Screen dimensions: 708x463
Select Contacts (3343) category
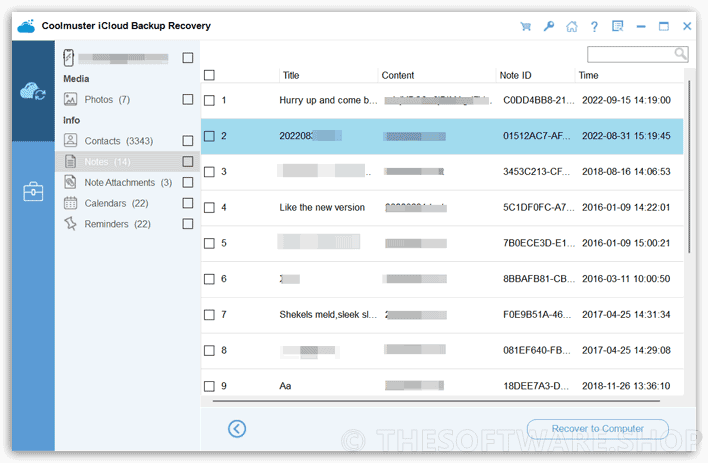(x=119, y=141)
